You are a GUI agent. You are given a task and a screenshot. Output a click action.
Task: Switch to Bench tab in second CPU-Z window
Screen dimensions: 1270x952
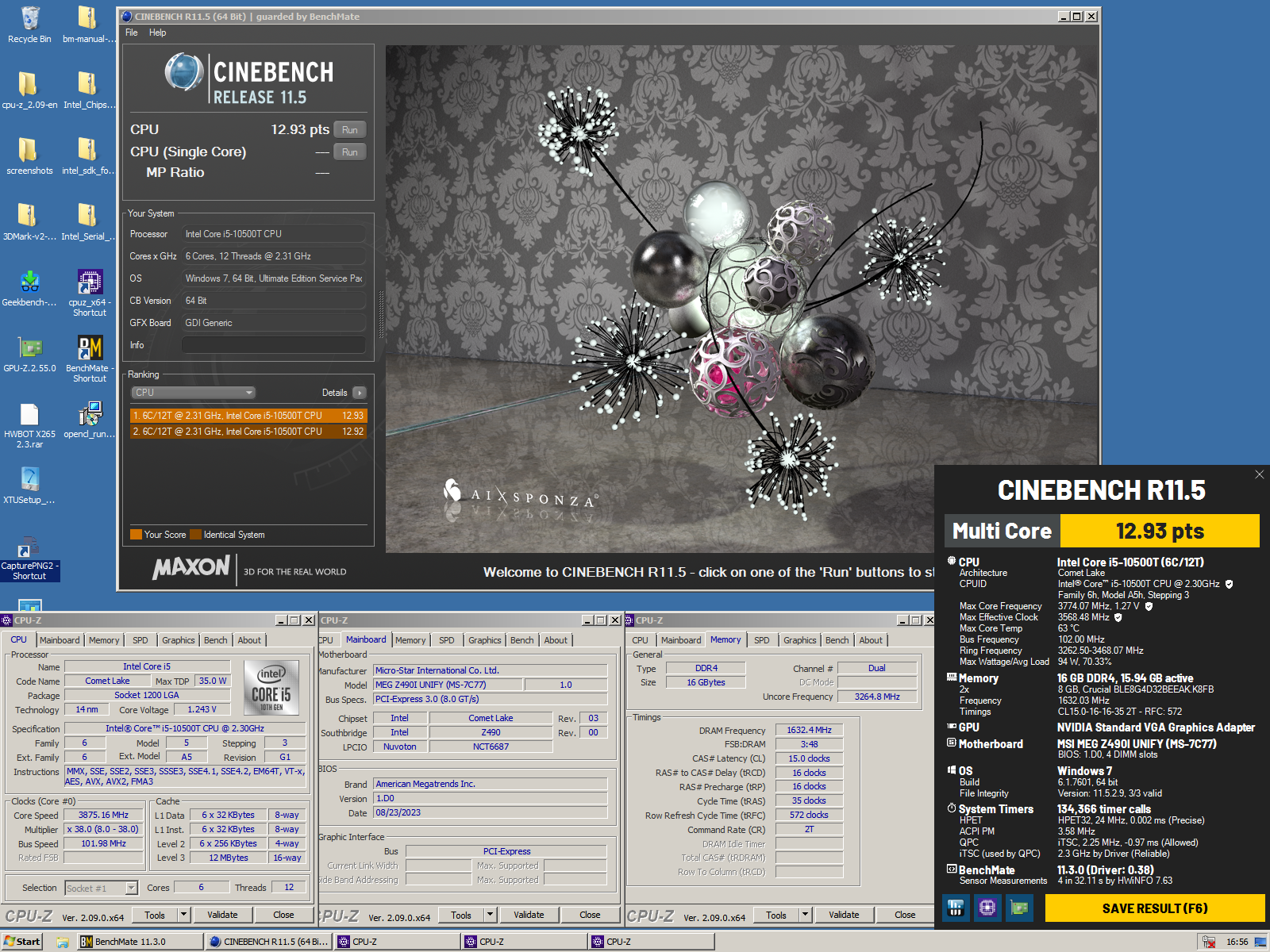click(521, 640)
